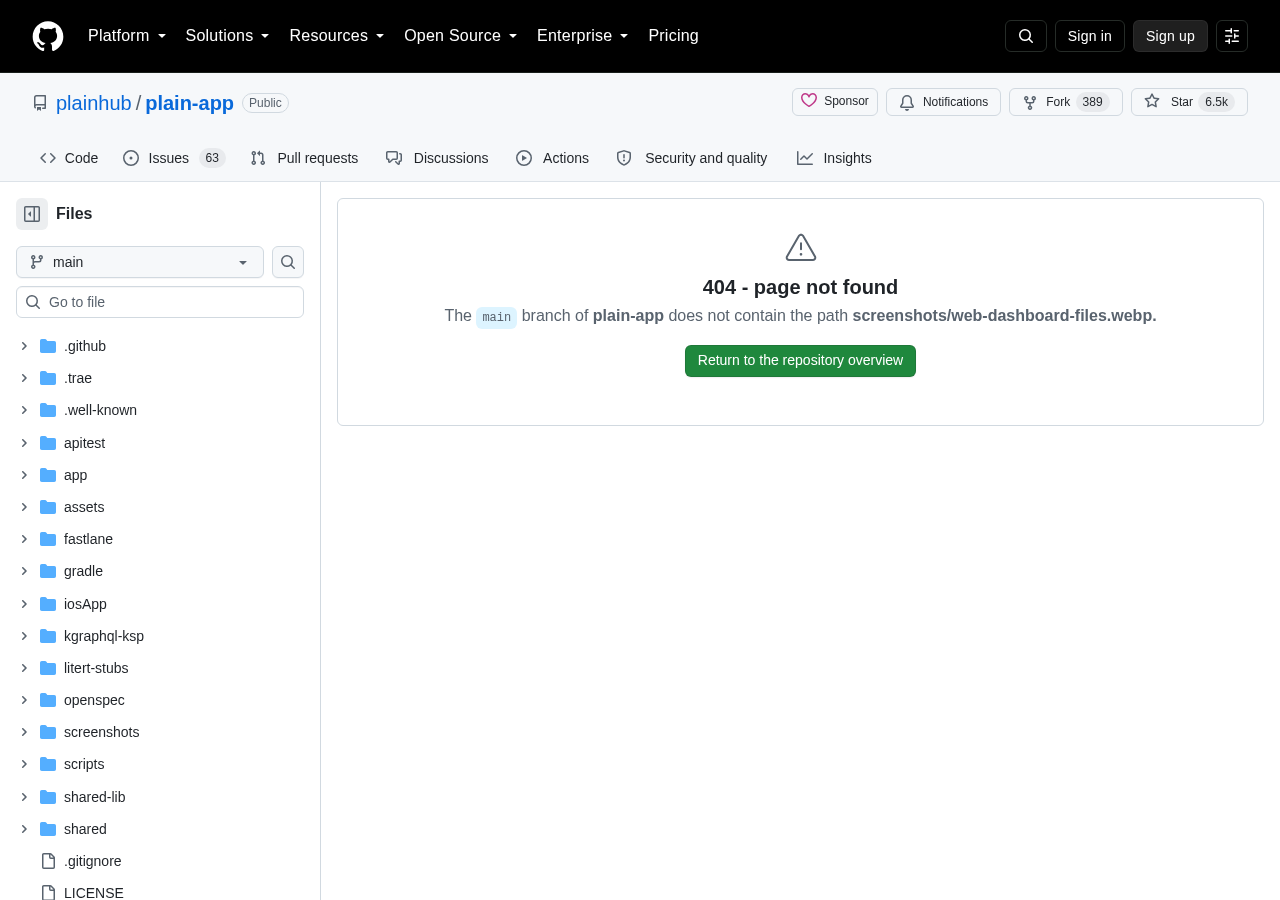Screen dimensions: 1280x900
Task: Switch to the Discussions tab
Action: coord(437,158)
